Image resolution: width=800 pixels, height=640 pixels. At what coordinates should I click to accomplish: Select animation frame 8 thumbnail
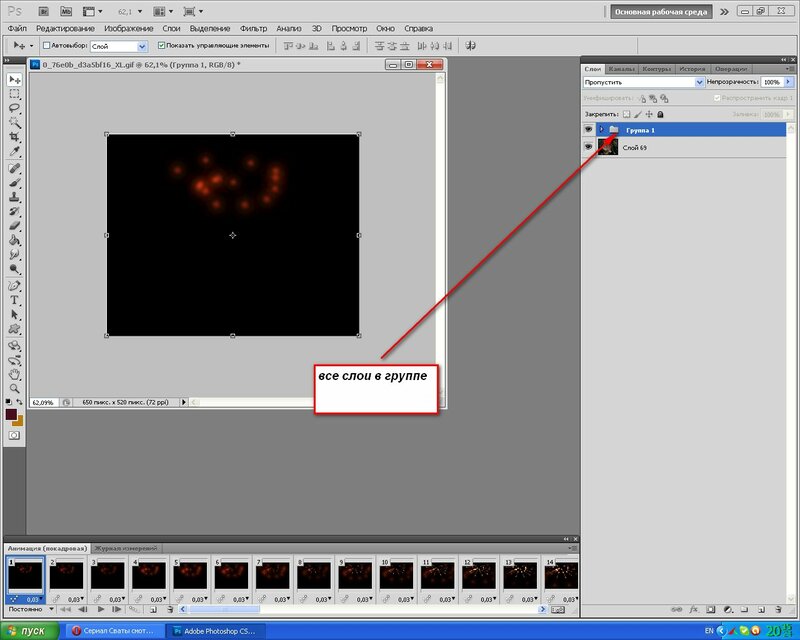click(x=314, y=576)
